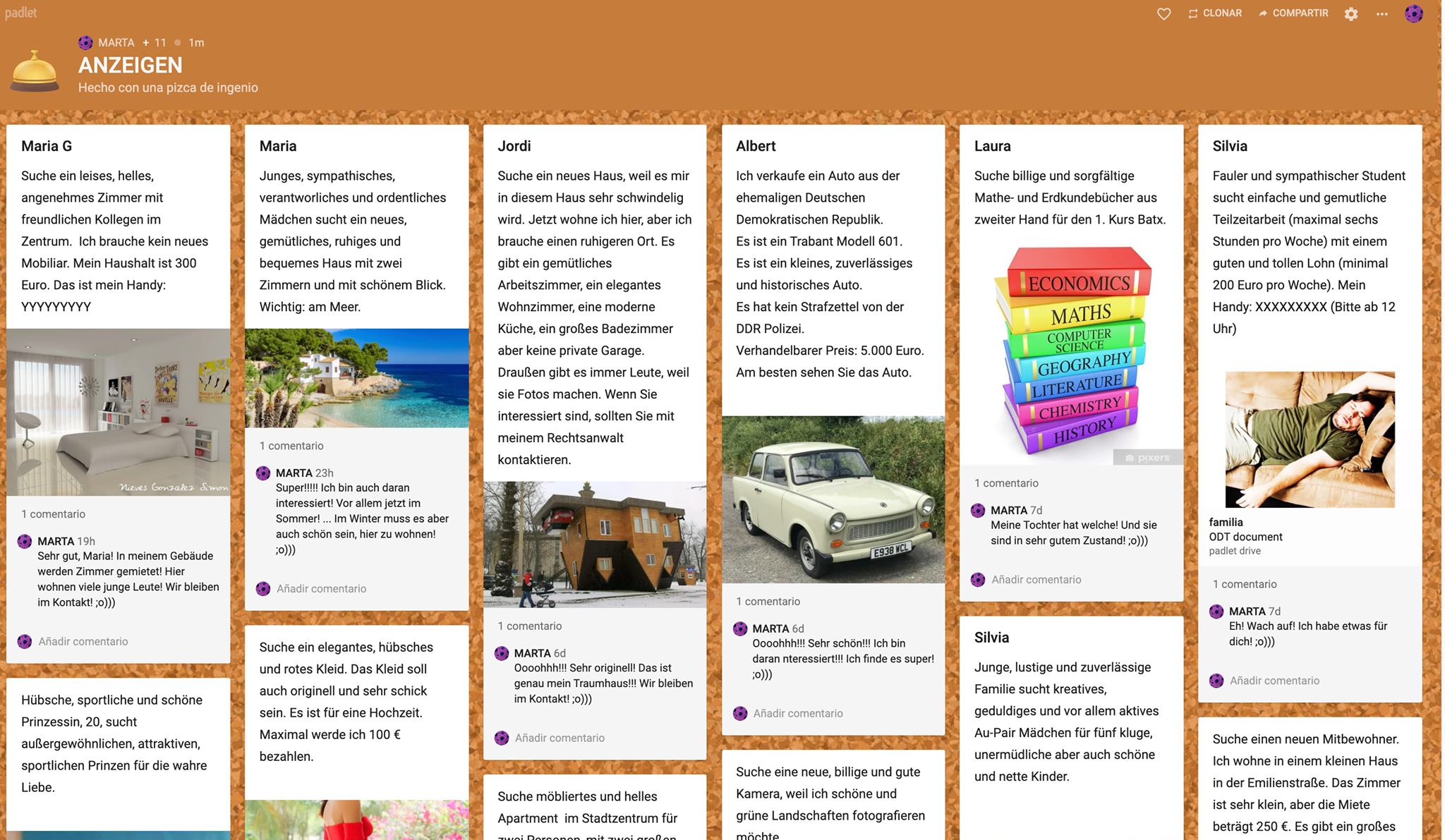Click the '+ 11' contributors indicator

pos(155,42)
